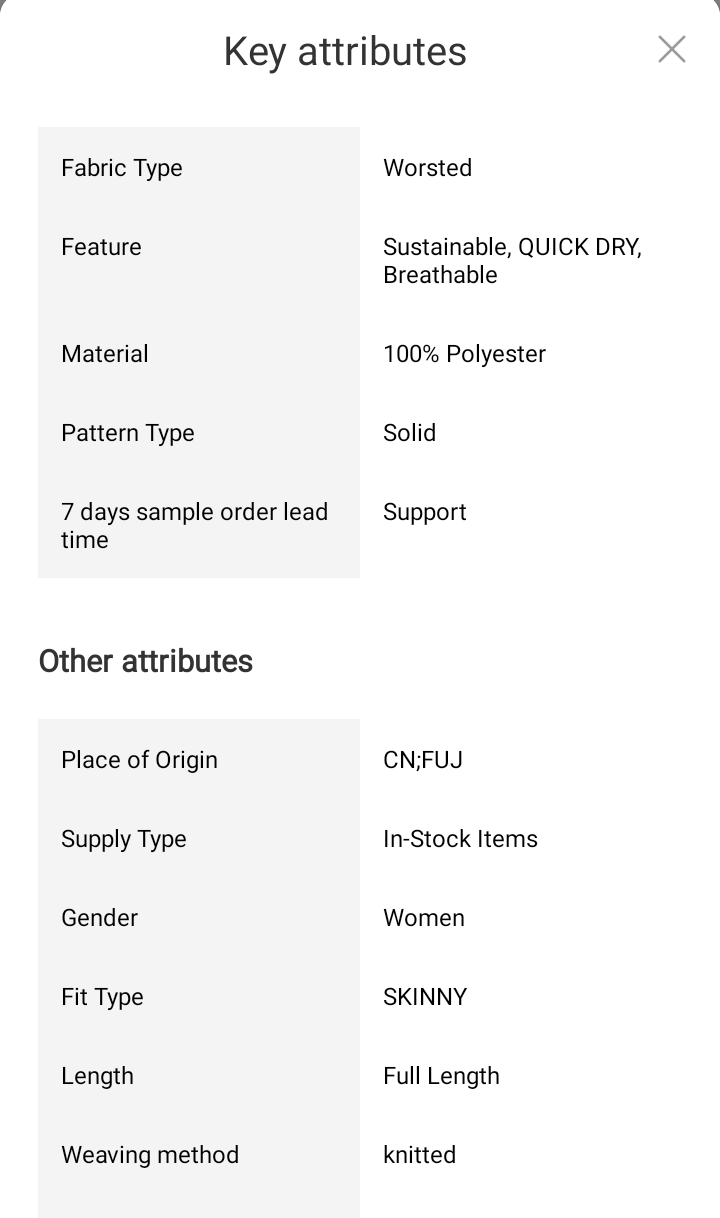Tap Sustainable, QUICK DRY, Breathable value
This screenshot has height=1218, width=720.
pyautogui.click(x=511, y=261)
